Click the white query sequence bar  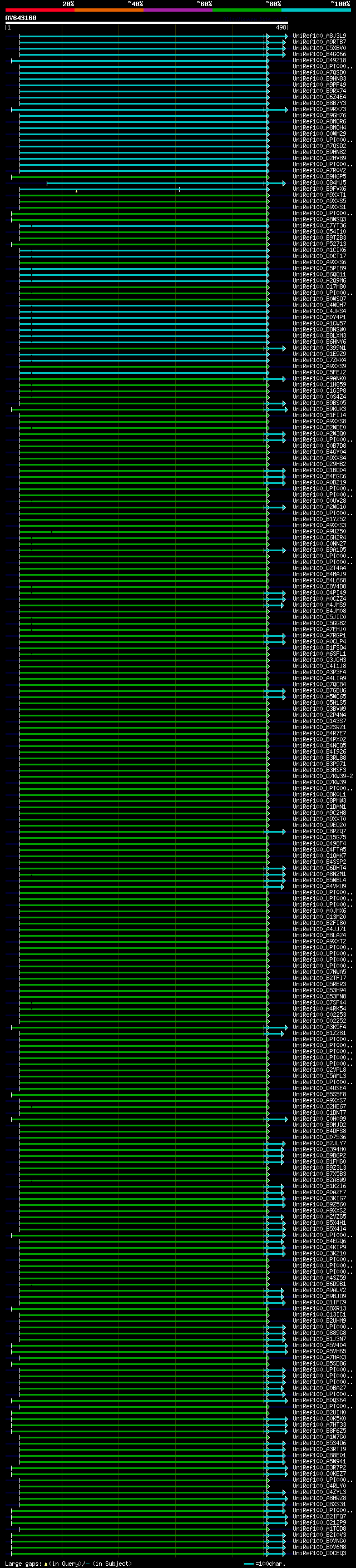tap(147, 23)
